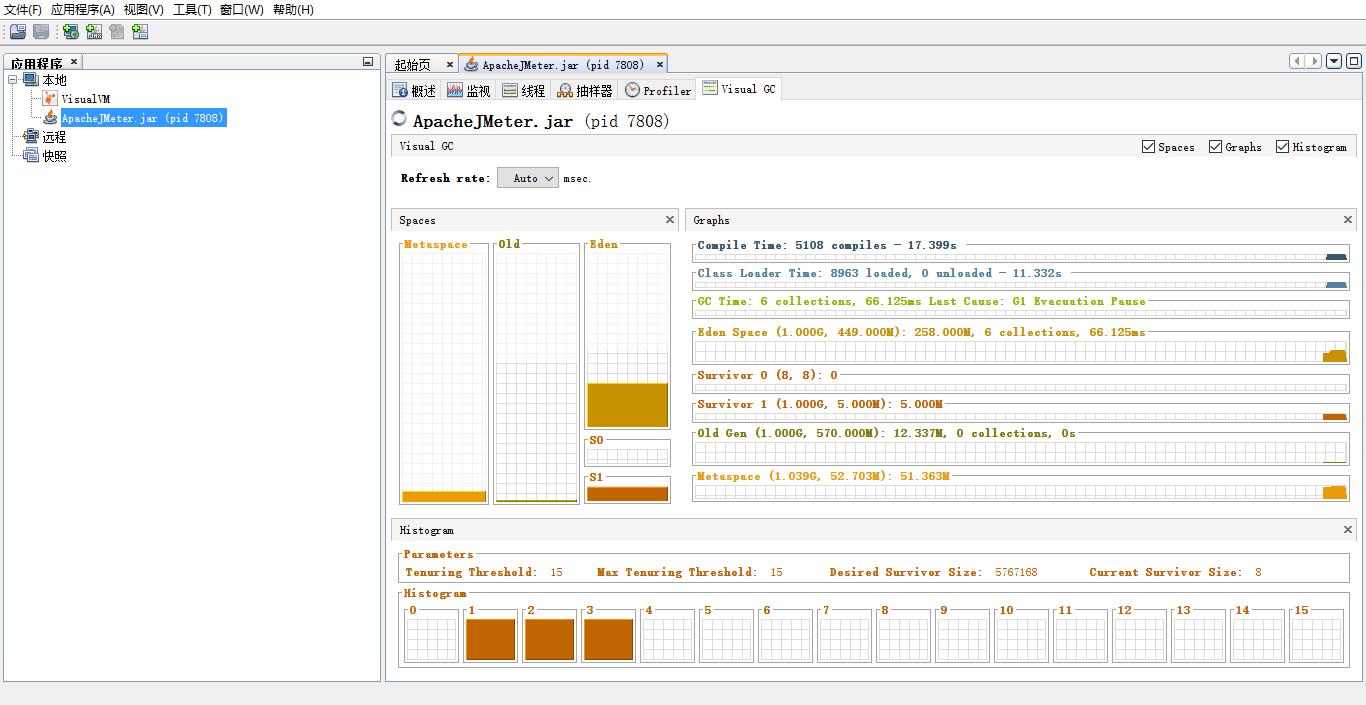The image size is (1366, 705).
Task: Open the 工具(T) menu
Action: [193, 10]
